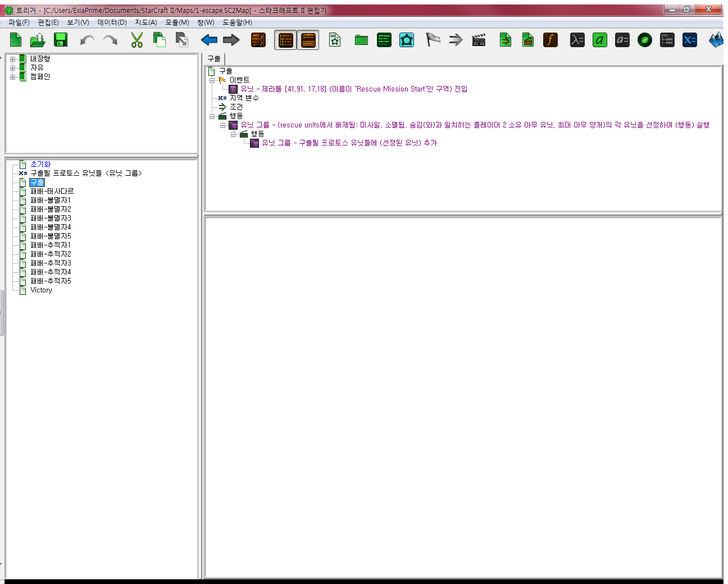The width and height of the screenshot is (728, 584).
Task: Click the green page with clapper icon
Action: pyautogui.click(x=528, y=40)
